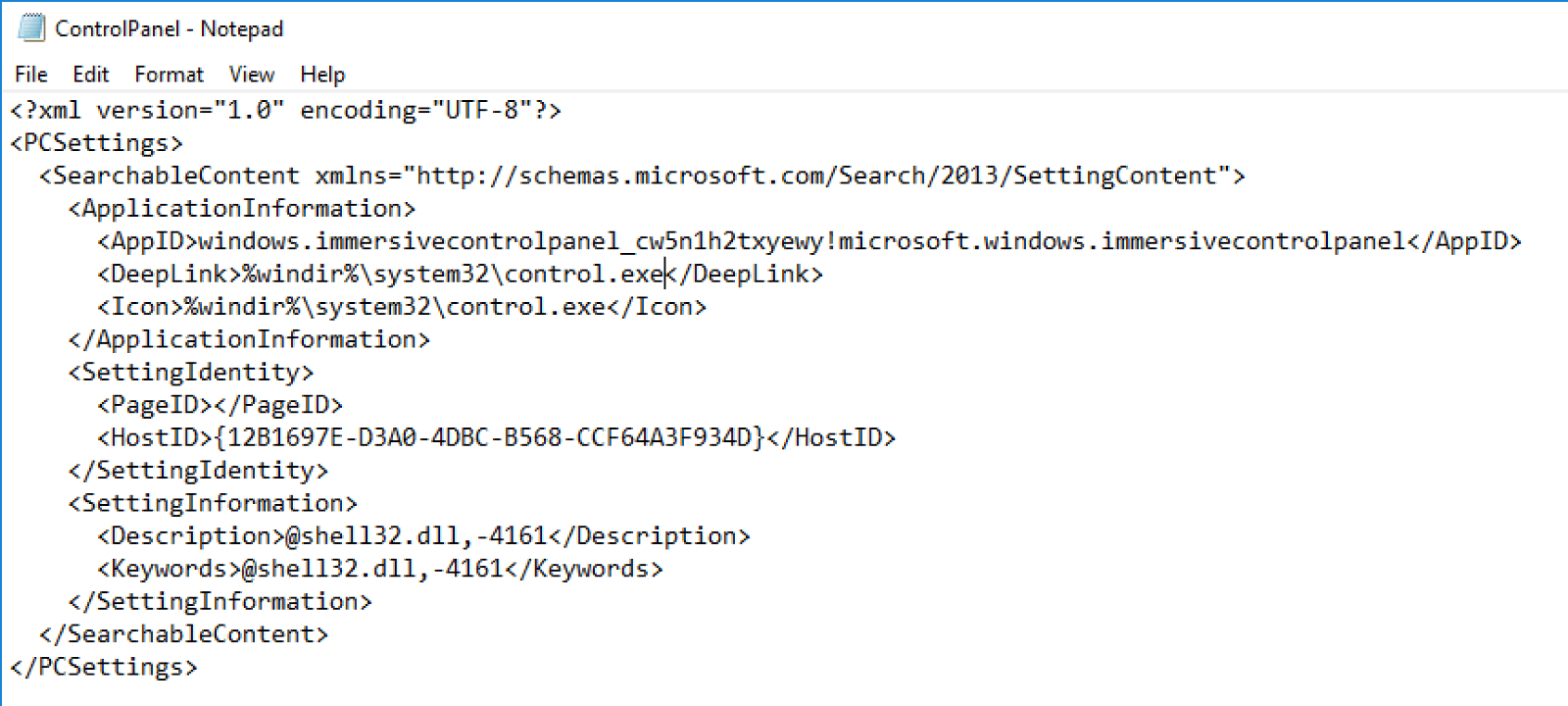Click the SearchableContent xmlns schema URL
1568x706 pixels.
coord(815,176)
